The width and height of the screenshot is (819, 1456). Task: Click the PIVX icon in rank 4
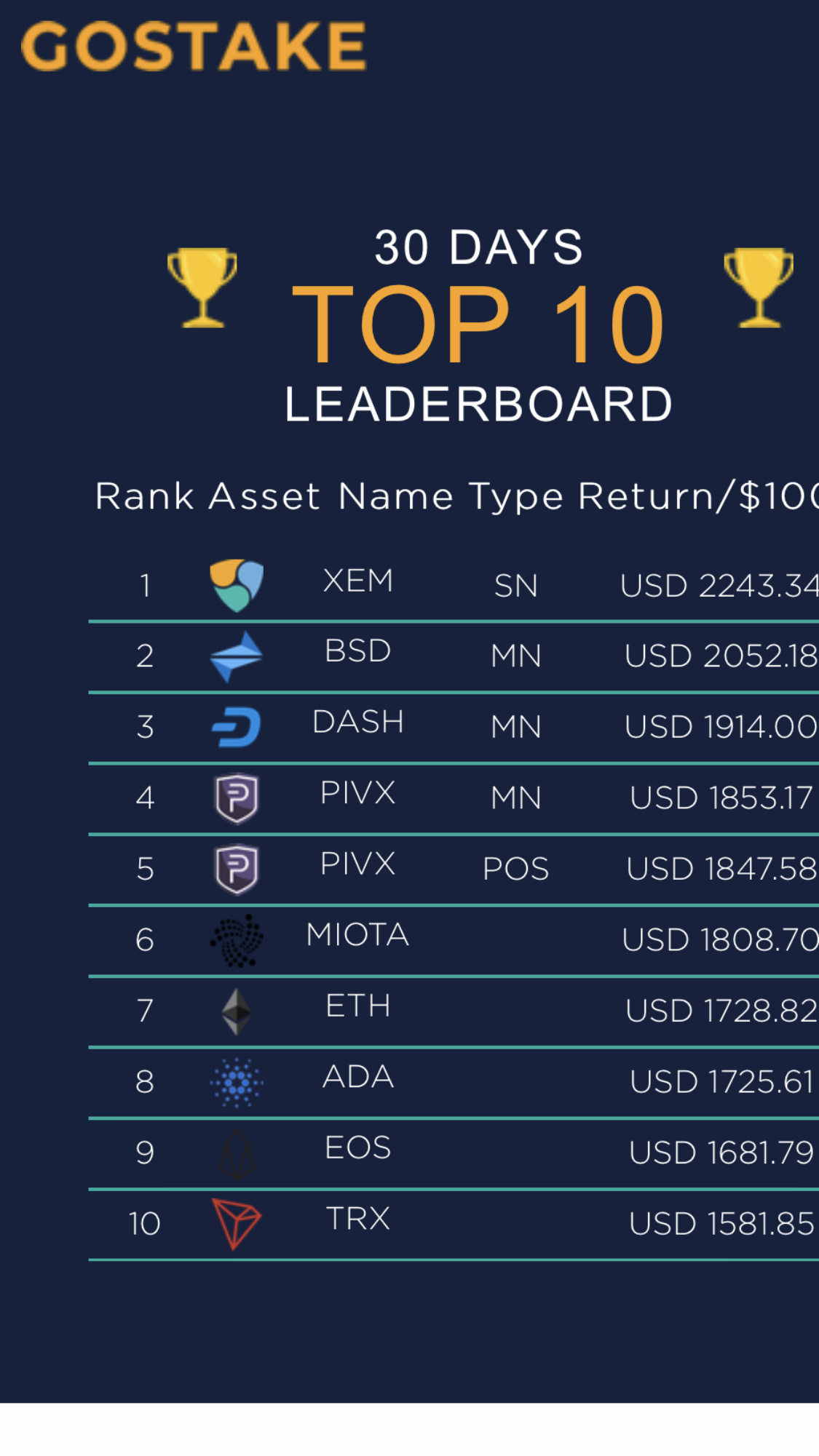237,798
